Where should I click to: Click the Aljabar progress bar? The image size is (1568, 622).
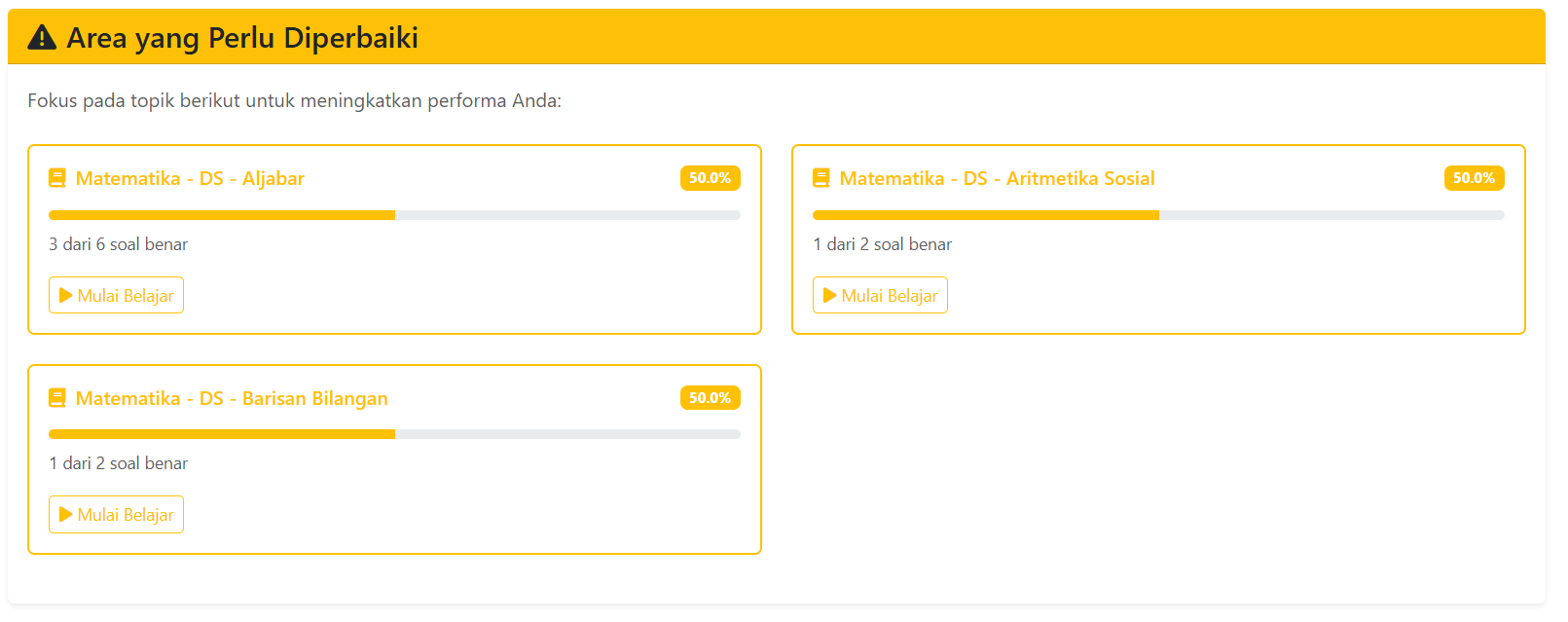(394, 215)
